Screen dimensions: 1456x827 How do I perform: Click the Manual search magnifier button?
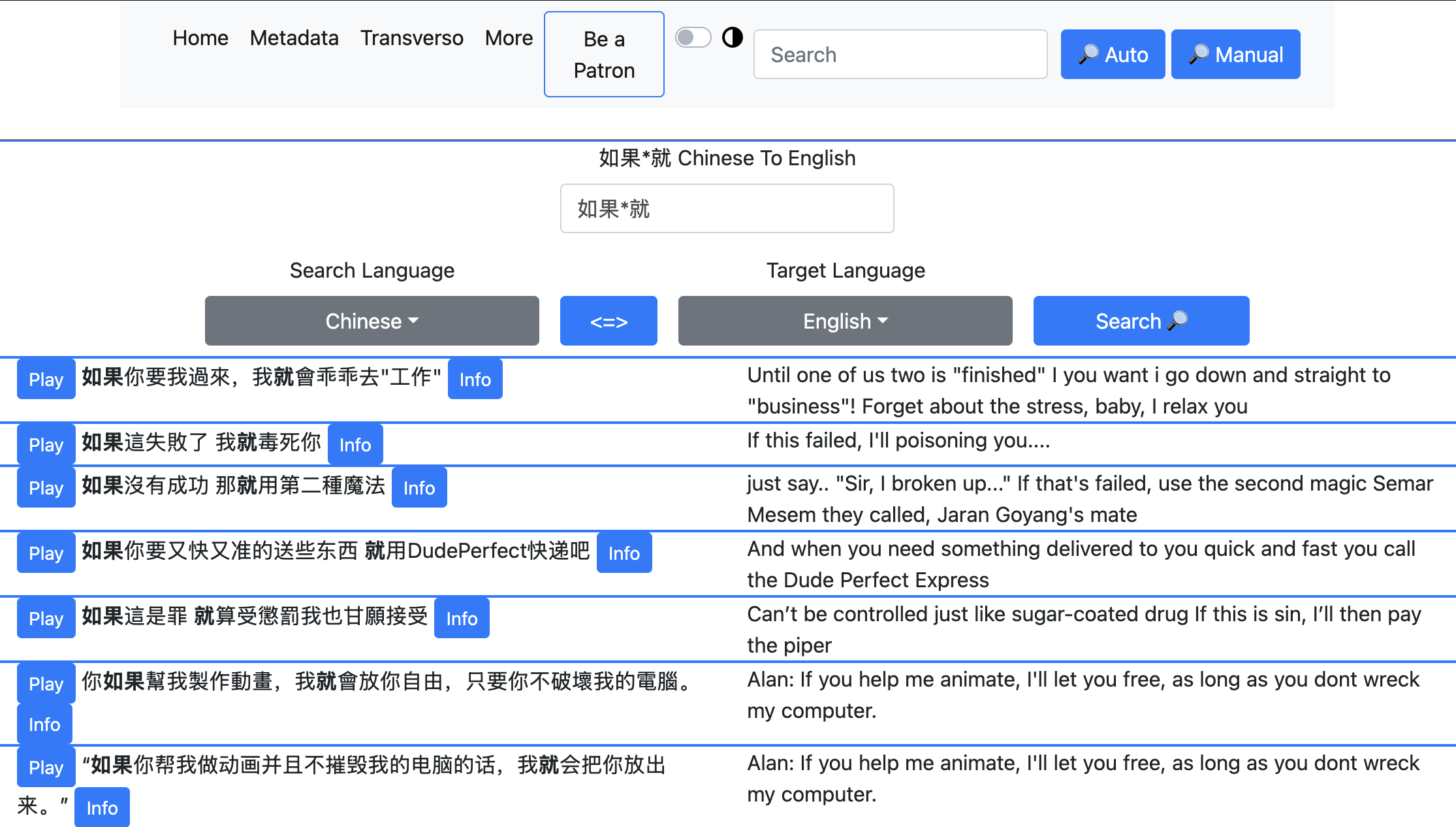pos(1235,54)
